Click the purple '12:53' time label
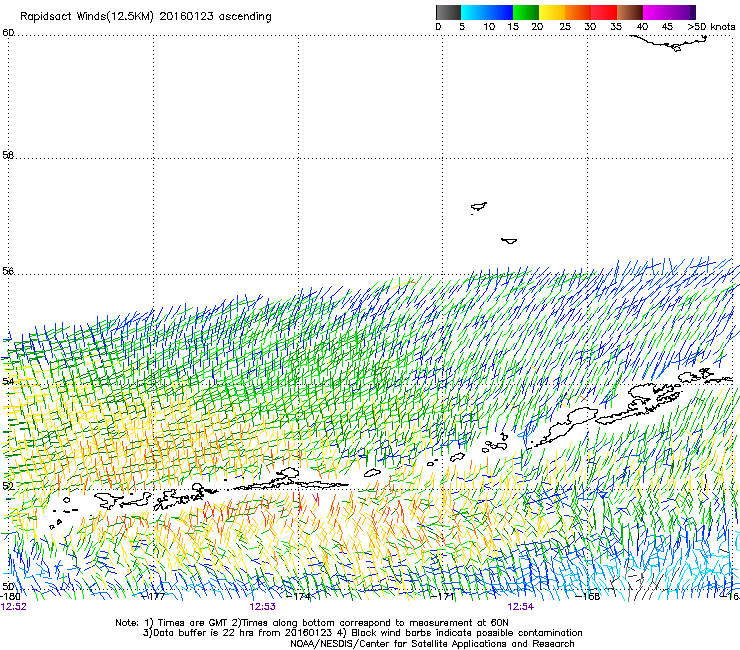Screen dimensions: 740x650 (262, 607)
